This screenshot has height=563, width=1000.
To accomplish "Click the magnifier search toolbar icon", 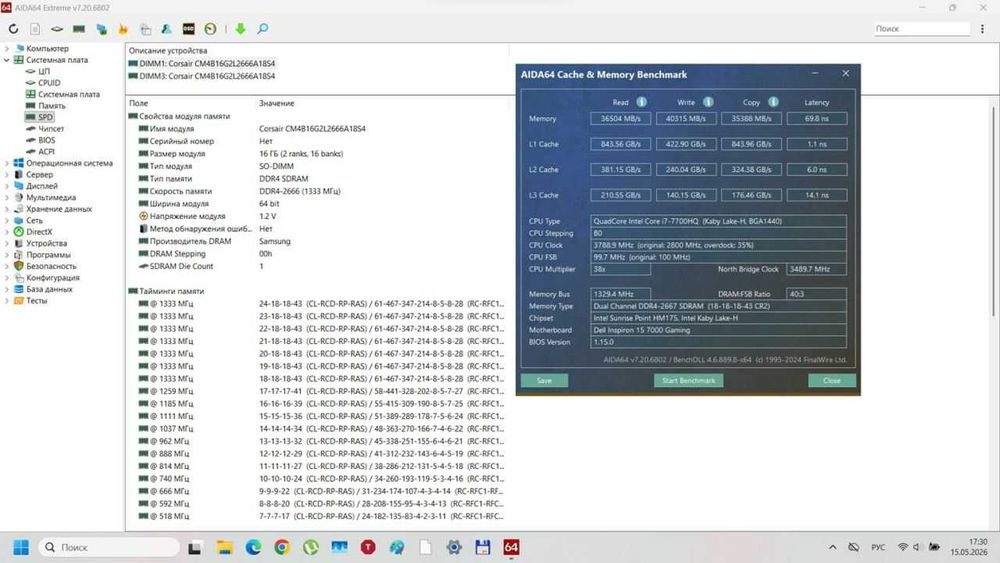I will point(262,29).
